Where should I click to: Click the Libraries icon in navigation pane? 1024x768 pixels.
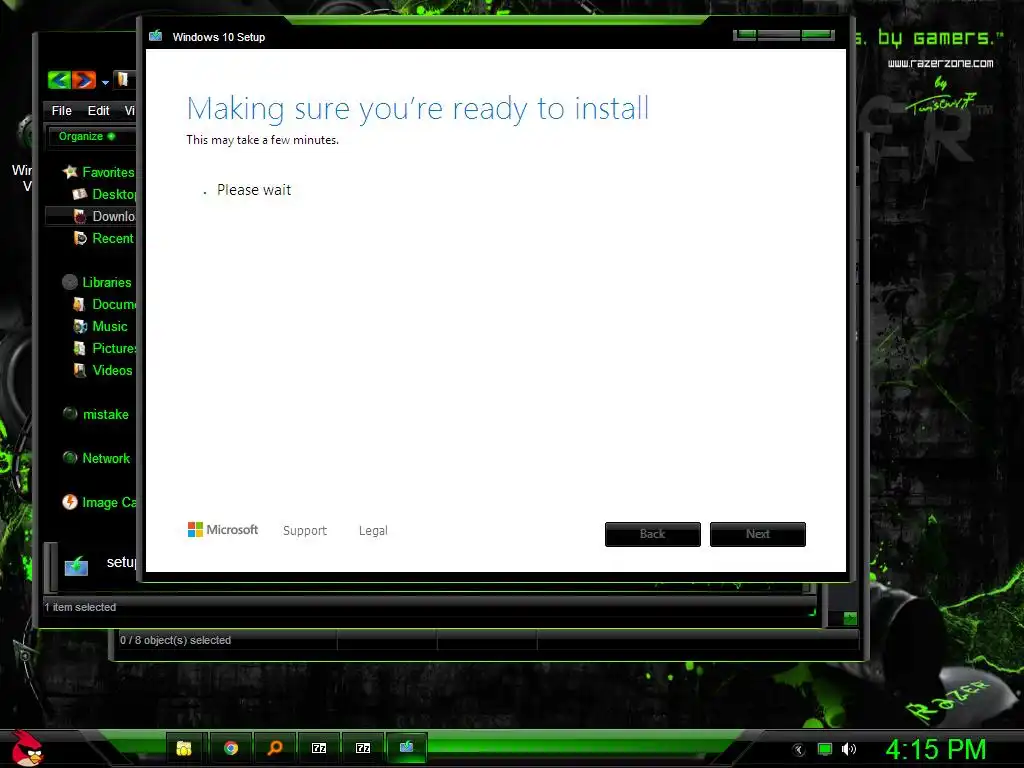point(70,282)
